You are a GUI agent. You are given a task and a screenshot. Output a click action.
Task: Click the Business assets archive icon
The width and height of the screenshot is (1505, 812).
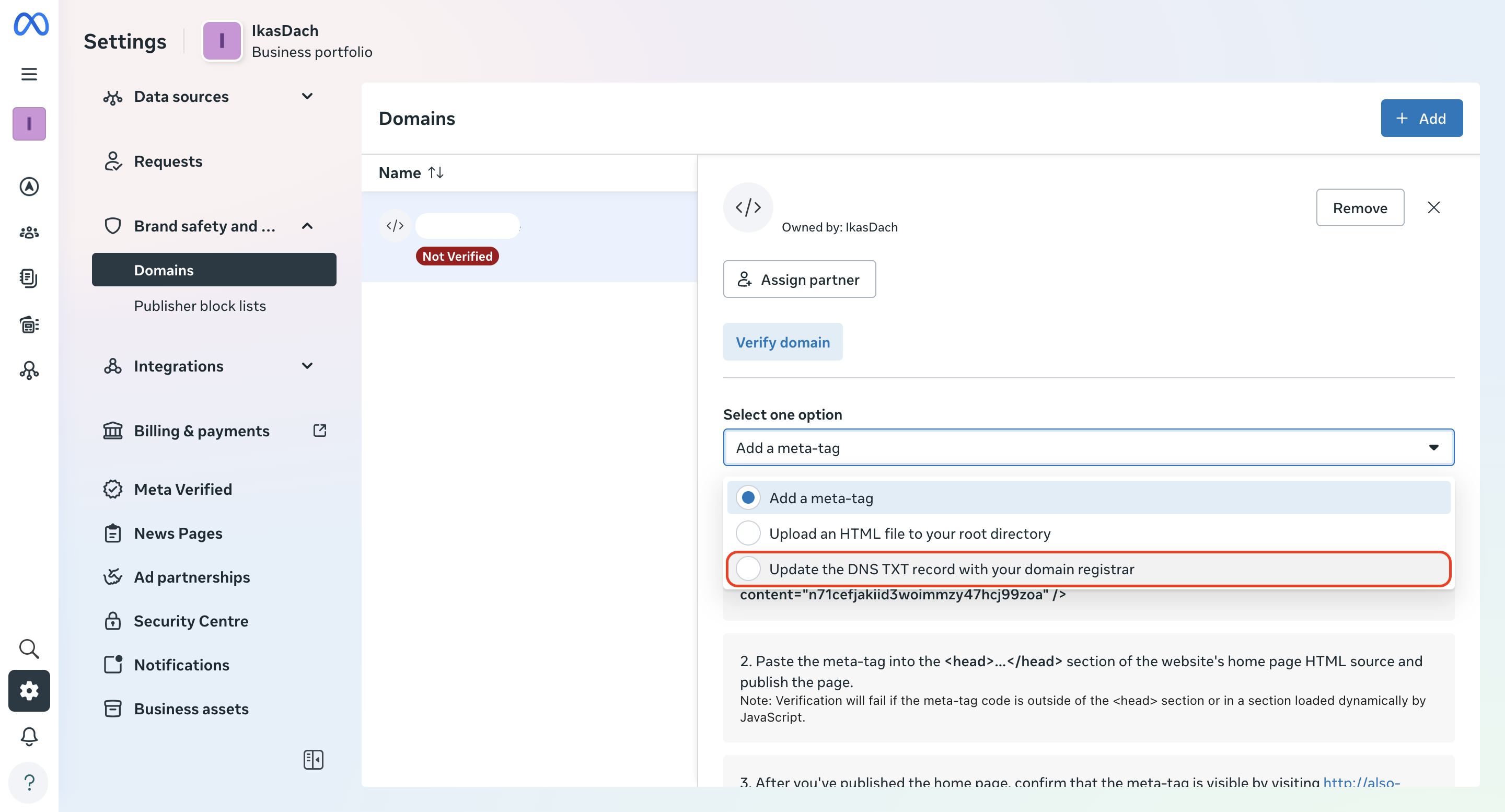pyautogui.click(x=113, y=709)
